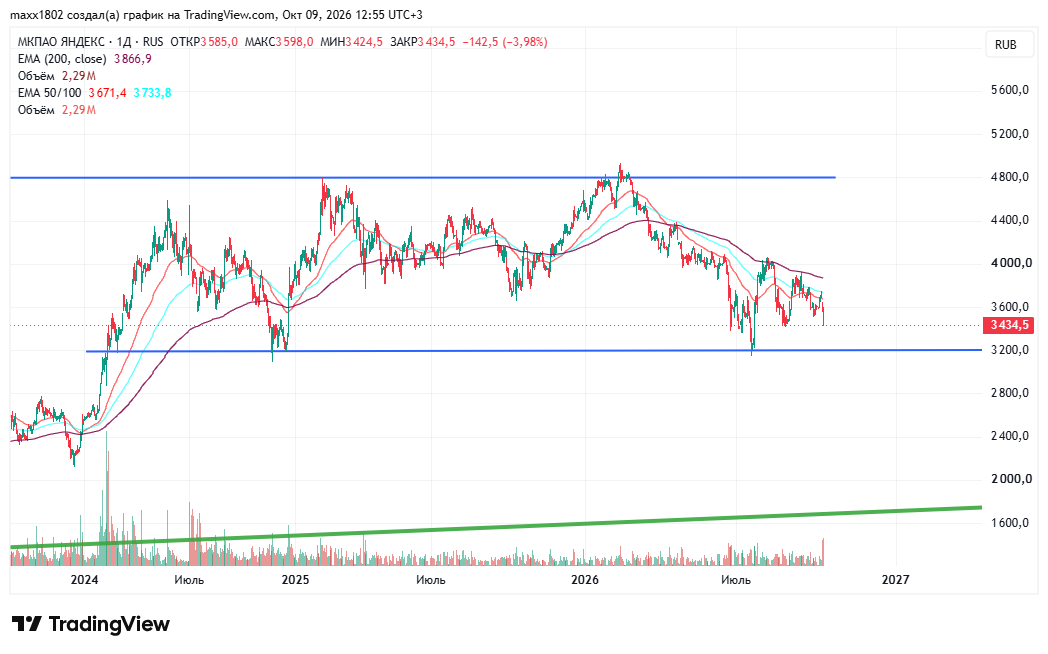Click the 4000,0 price axis label
Screen dimensions: 1048x654
(x=1009, y=263)
